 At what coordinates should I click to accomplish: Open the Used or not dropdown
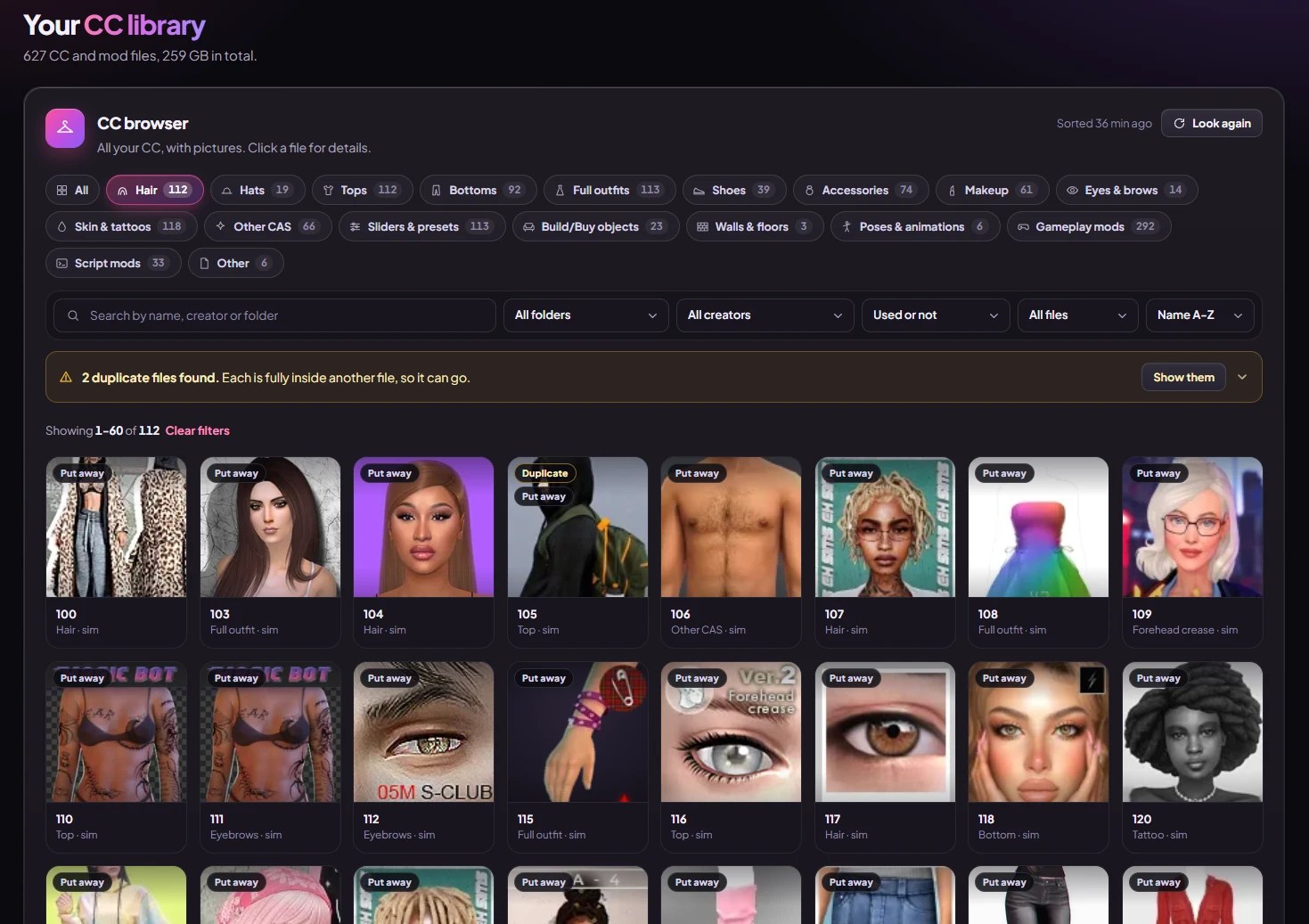coord(935,315)
